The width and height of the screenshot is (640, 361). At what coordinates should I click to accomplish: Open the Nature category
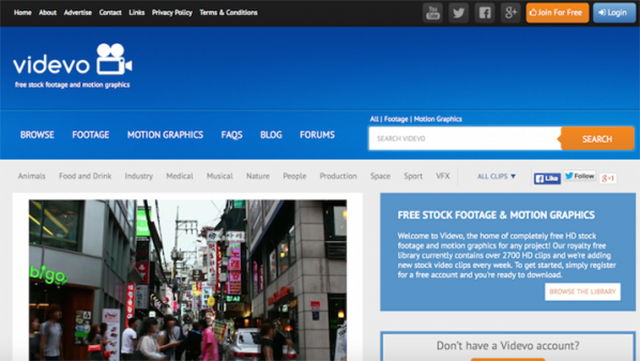point(258,176)
